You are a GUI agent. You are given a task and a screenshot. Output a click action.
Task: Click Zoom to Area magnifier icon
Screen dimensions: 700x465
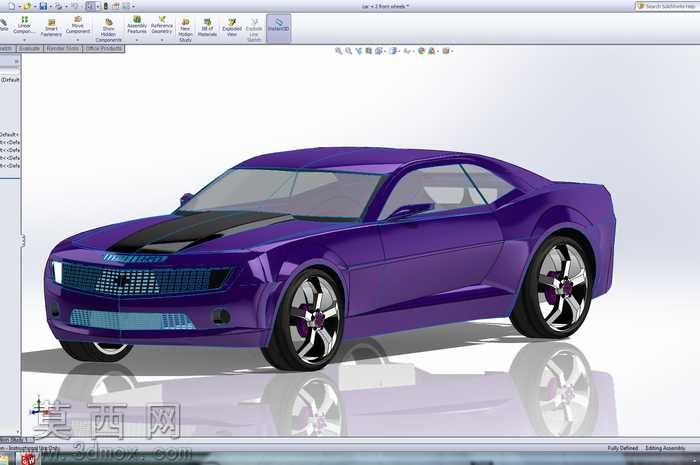tap(348, 51)
